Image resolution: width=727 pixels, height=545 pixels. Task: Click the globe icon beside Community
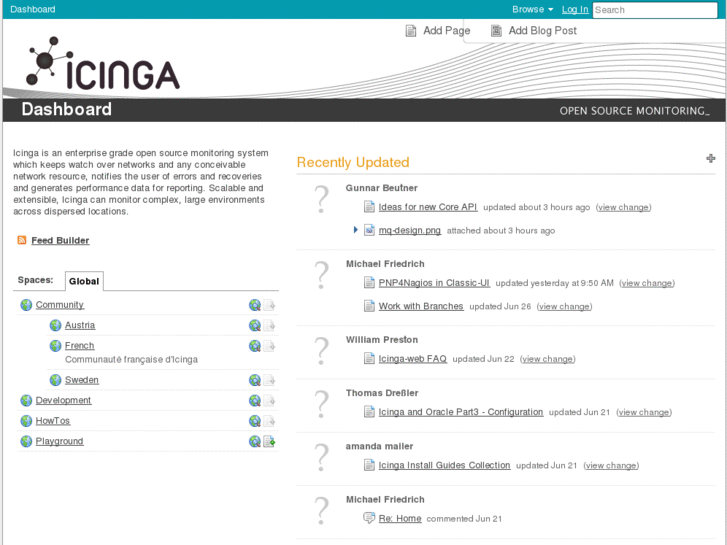click(26, 305)
